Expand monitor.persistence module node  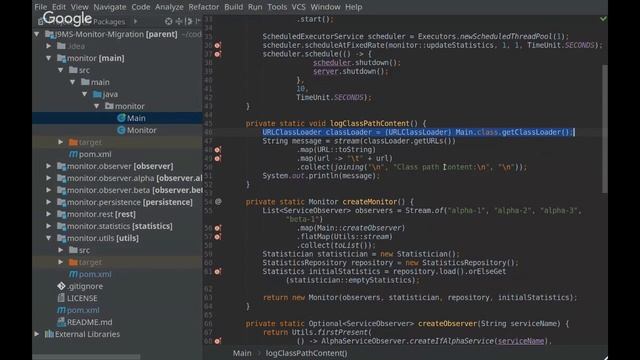[x=49, y=202]
